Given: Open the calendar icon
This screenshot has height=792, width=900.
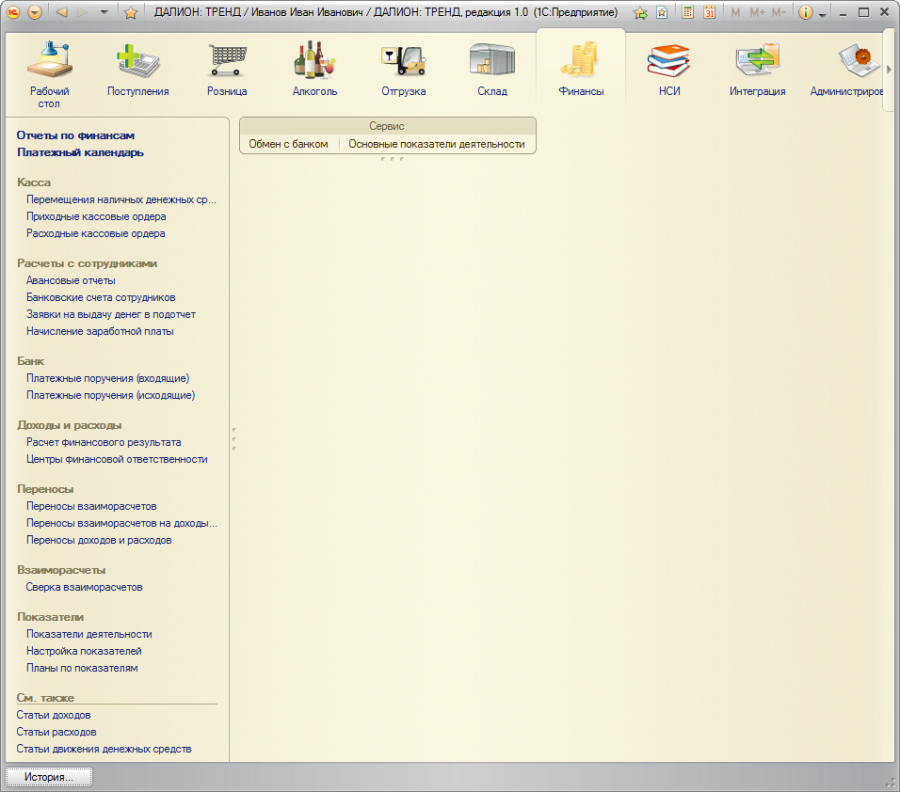Looking at the screenshot, I should tap(709, 12).
